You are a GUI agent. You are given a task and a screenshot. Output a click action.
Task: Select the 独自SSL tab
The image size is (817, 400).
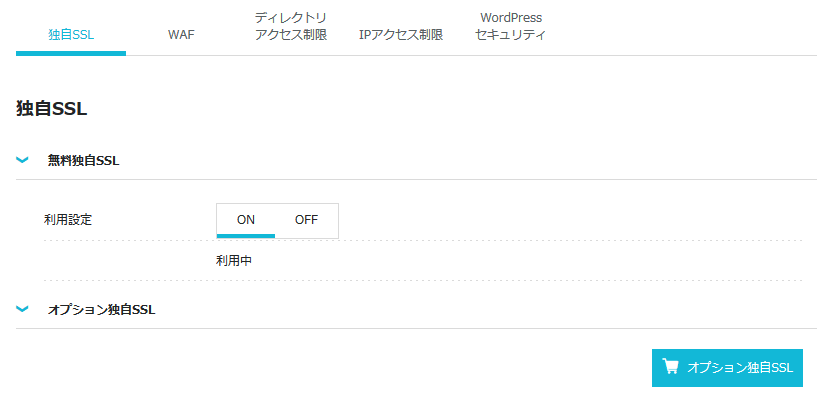coord(71,35)
